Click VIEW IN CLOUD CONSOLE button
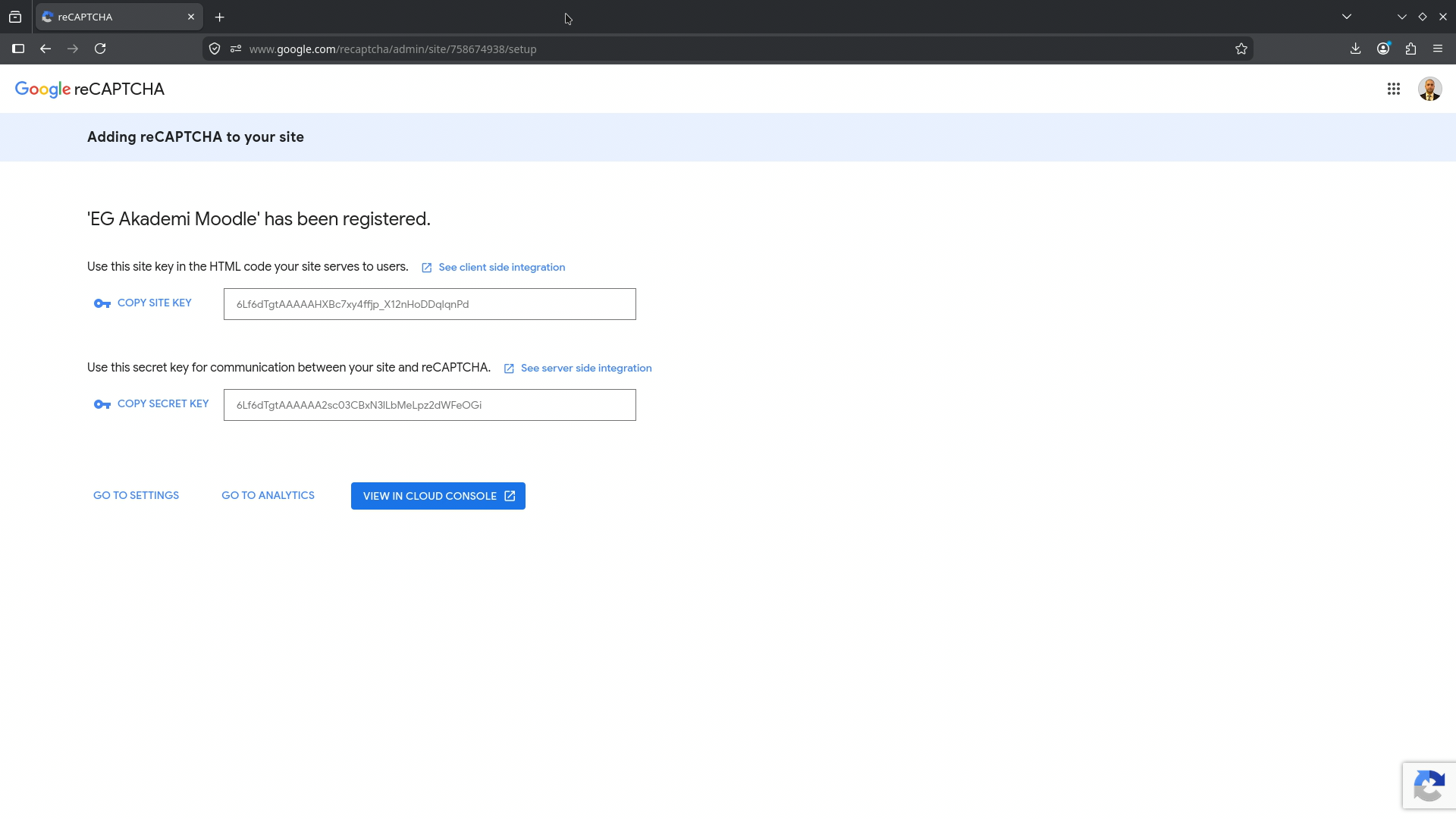 (438, 496)
